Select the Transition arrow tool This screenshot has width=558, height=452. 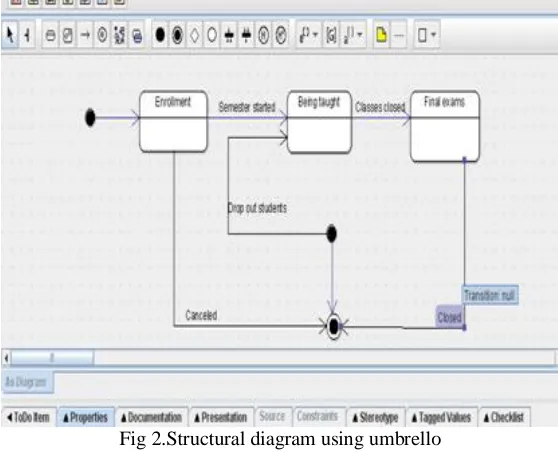tap(85, 35)
